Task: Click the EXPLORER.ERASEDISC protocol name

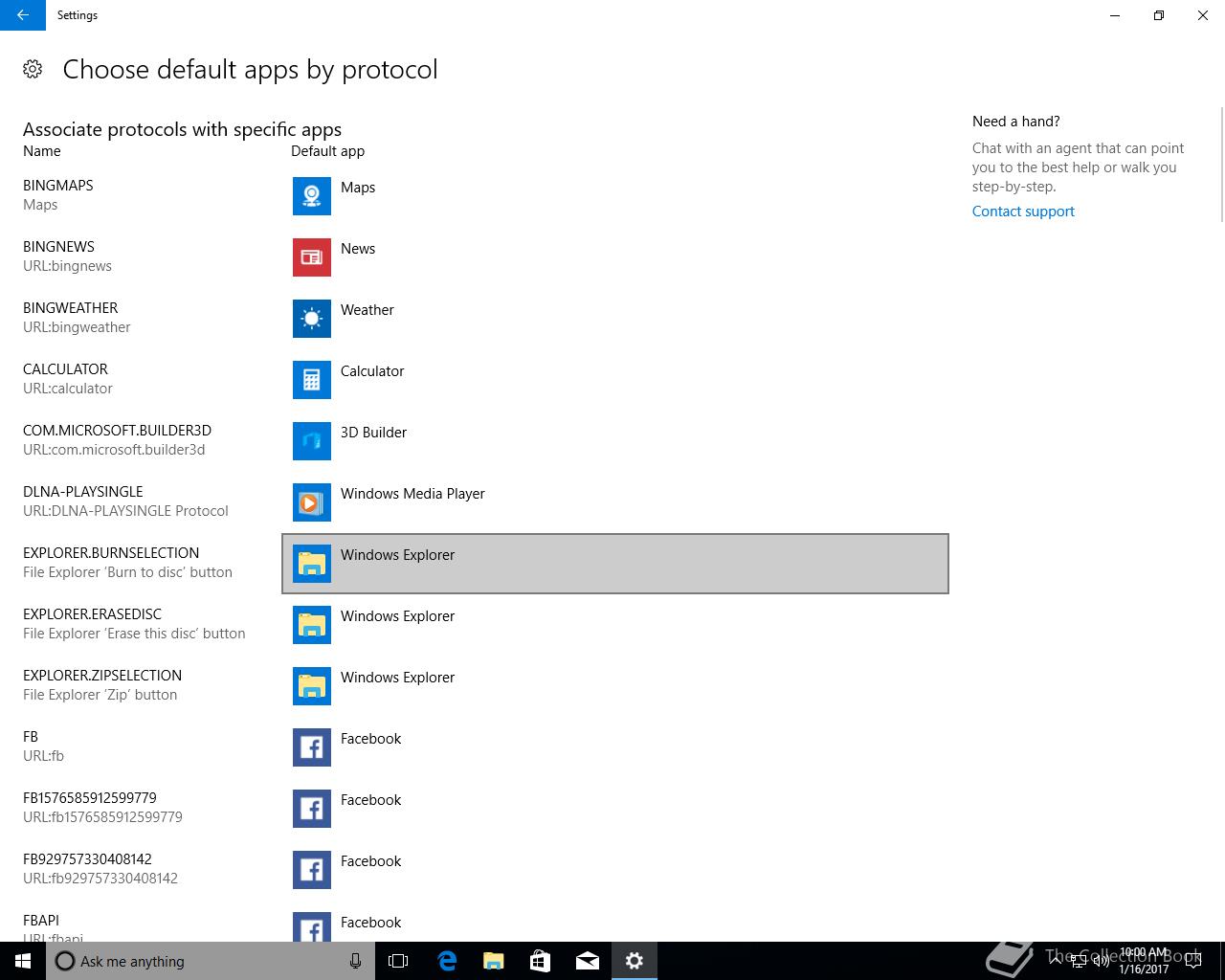Action: pos(92,614)
